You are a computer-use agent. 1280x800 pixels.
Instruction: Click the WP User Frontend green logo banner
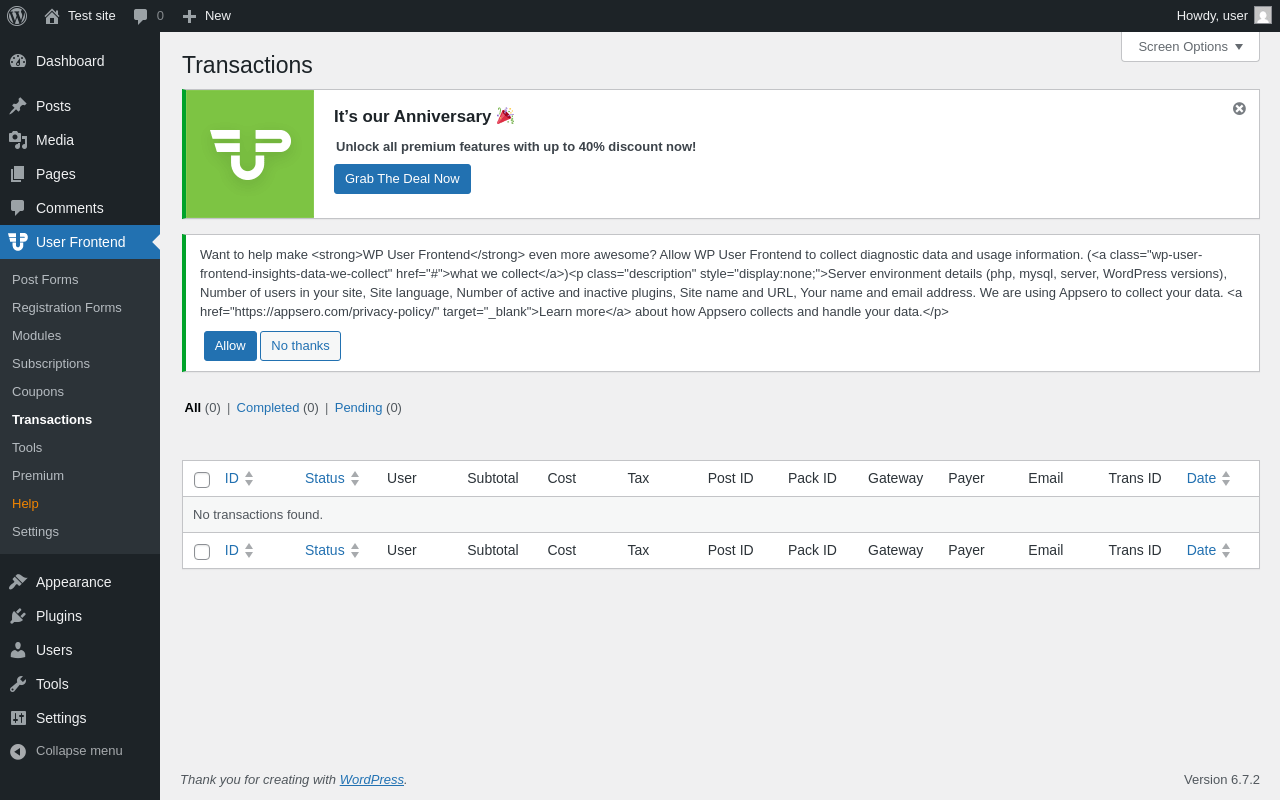click(250, 154)
